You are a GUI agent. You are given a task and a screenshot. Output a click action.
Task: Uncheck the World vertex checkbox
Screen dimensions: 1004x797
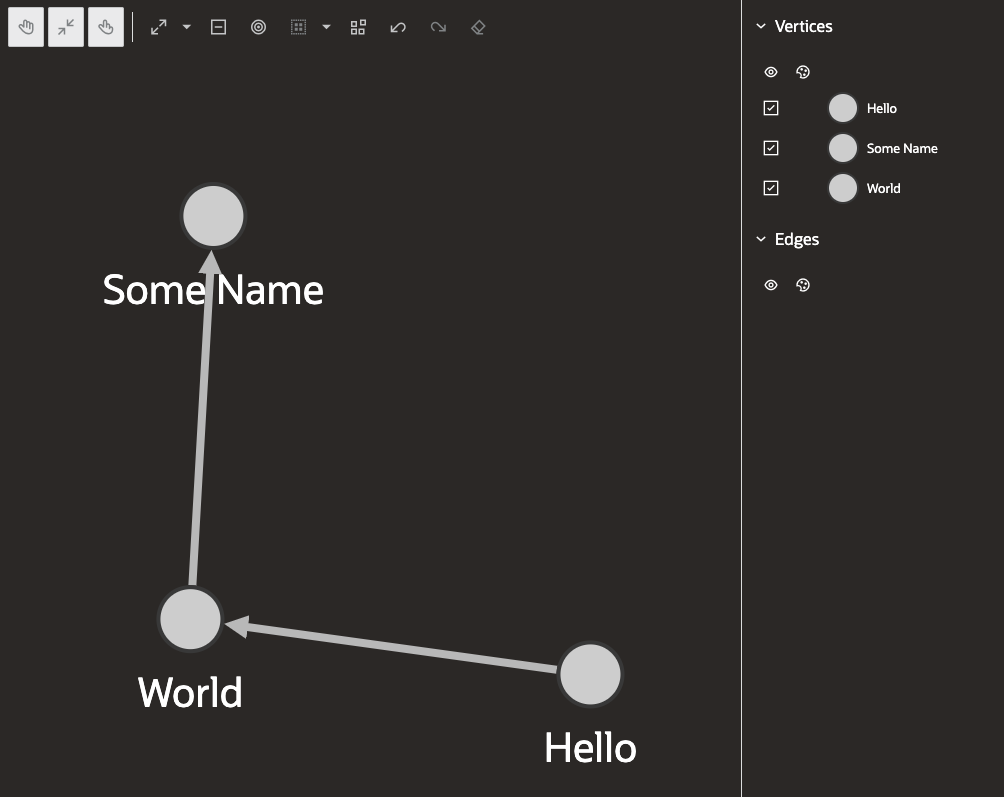point(771,188)
